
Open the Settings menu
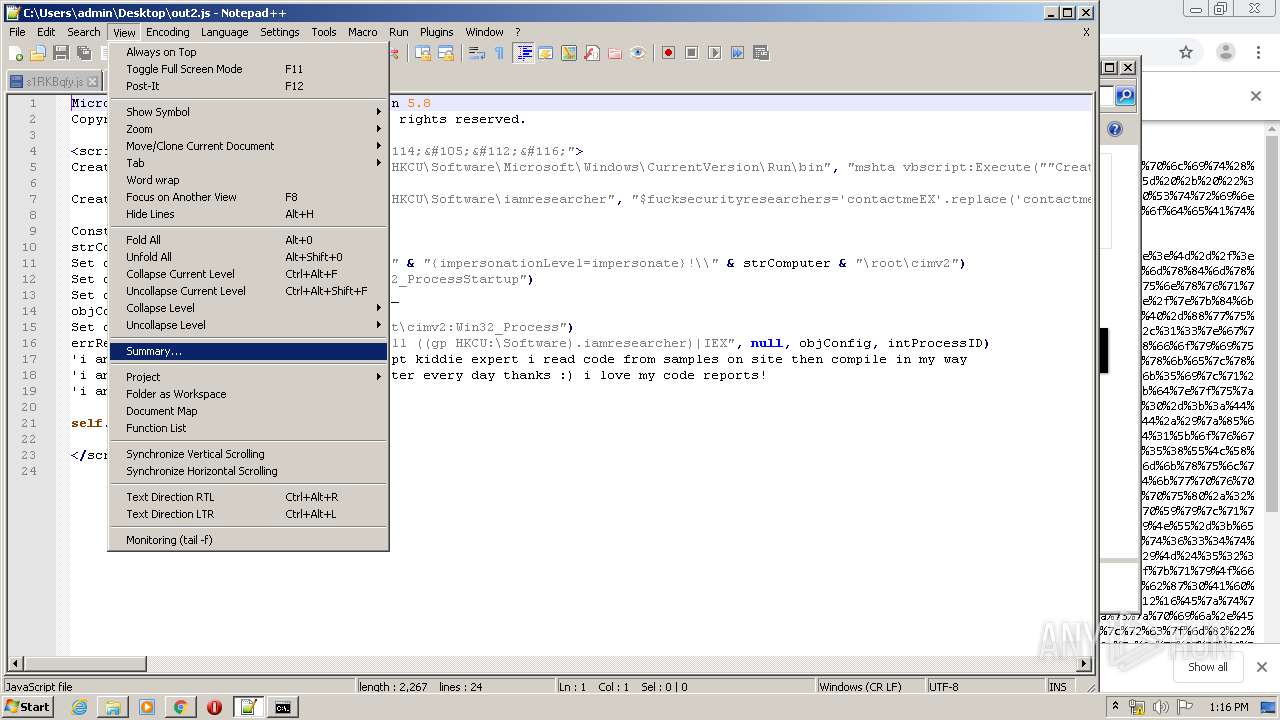pos(280,32)
